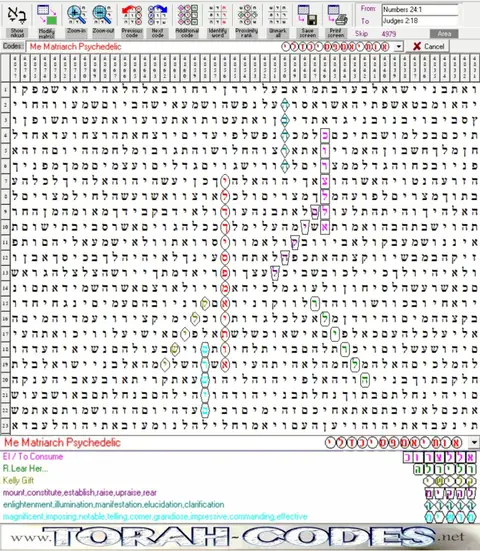Click the Cancel button

click(428, 46)
